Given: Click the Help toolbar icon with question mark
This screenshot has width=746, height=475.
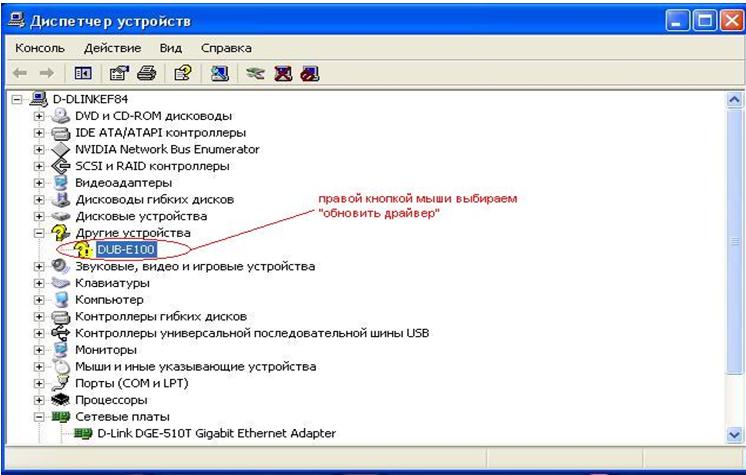Looking at the screenshot, I should [x=182, y=73].
